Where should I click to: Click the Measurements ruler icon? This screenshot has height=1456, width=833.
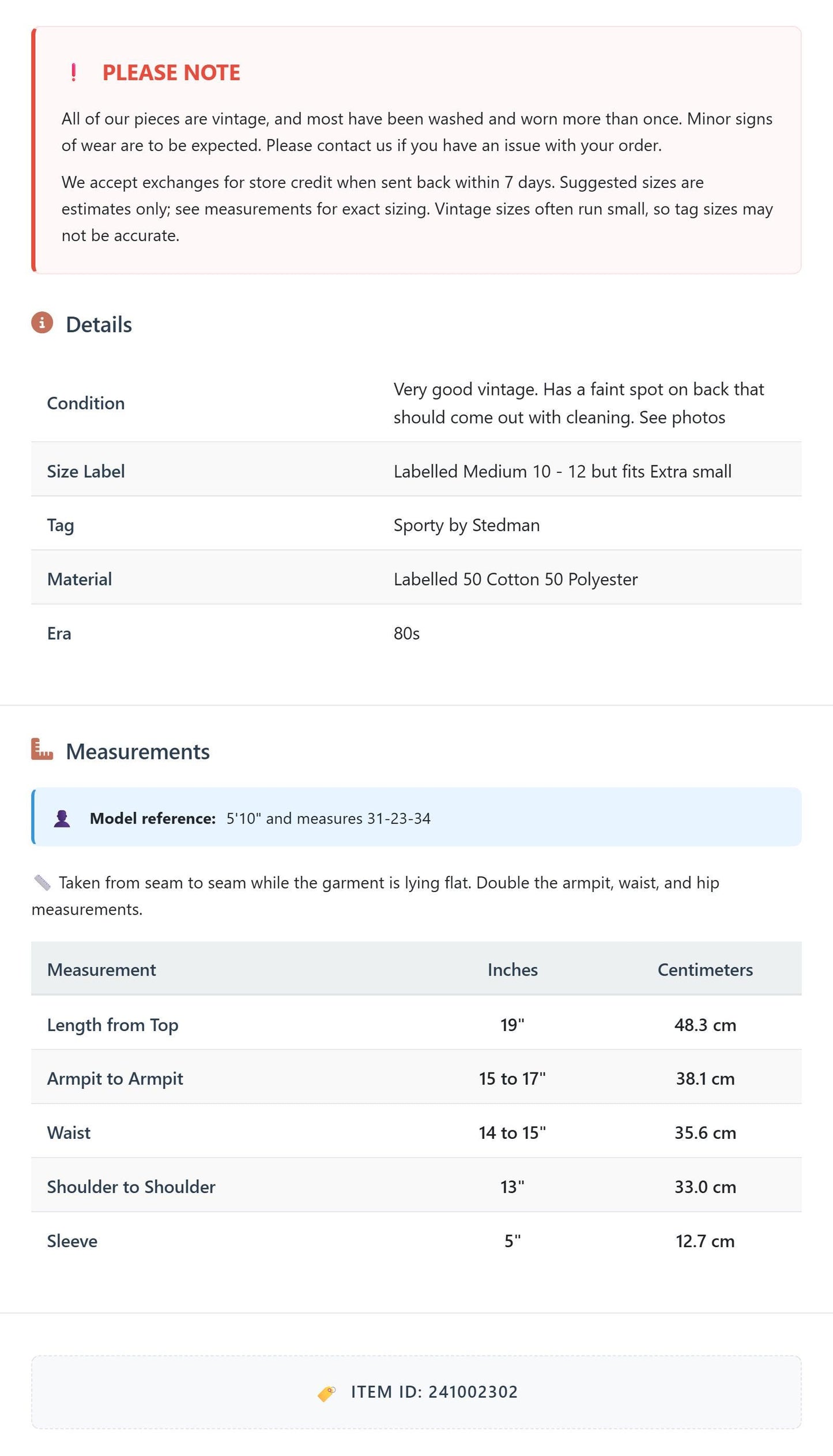click(42, 749)
